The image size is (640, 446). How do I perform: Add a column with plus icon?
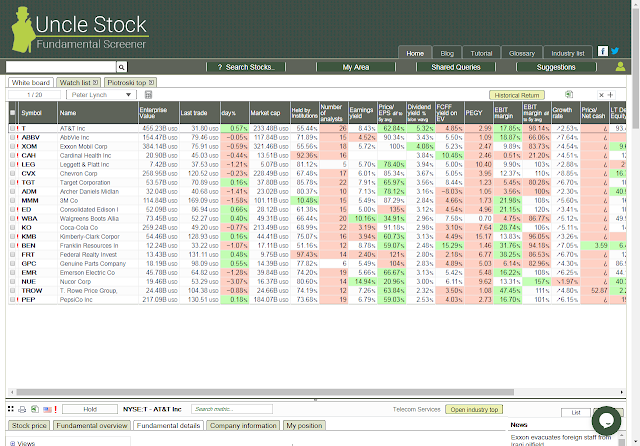(611, 95)
